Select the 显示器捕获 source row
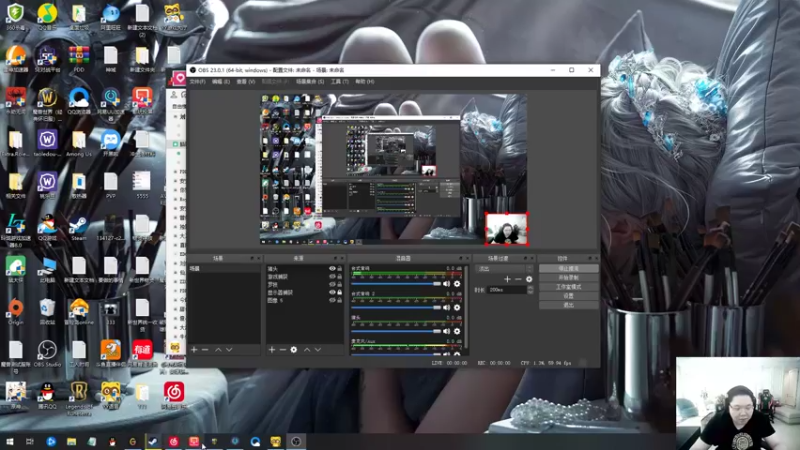 pos(304,292)
